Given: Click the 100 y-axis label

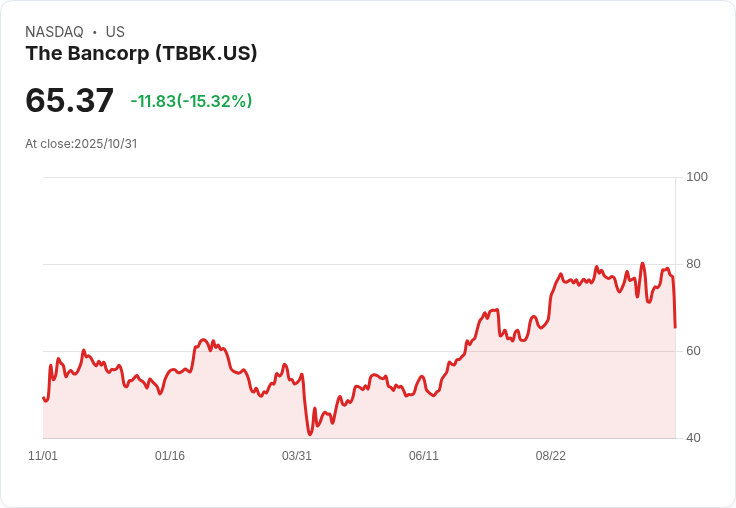Looking at the screenshot, I should tap(697, 177).
